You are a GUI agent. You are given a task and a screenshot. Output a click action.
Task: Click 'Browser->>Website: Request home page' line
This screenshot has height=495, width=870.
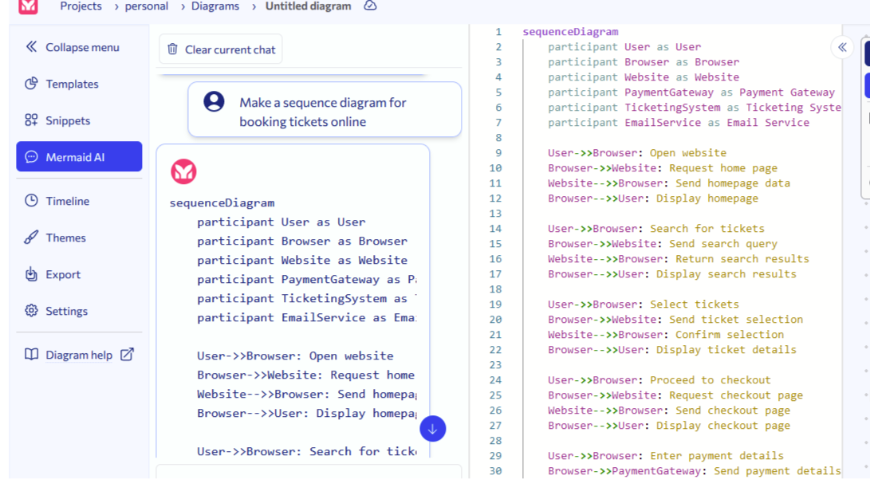click(x=662, y=168)
